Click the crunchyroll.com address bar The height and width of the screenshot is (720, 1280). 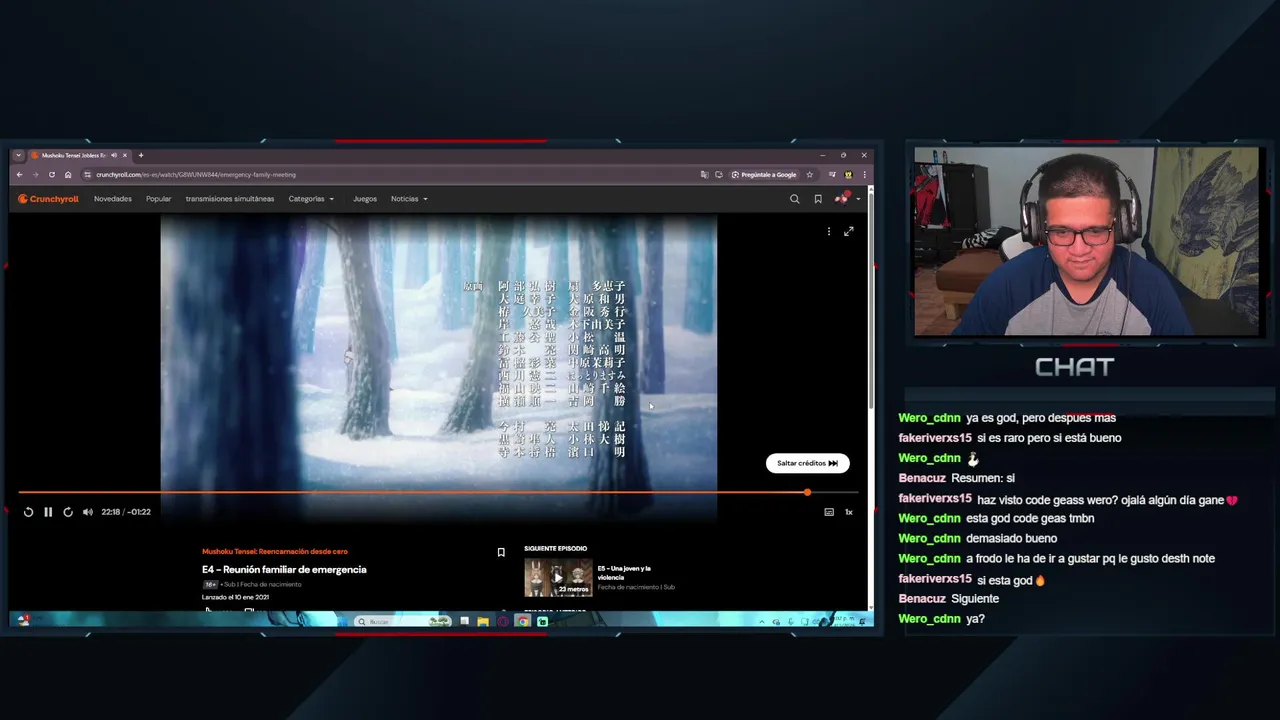390,175
